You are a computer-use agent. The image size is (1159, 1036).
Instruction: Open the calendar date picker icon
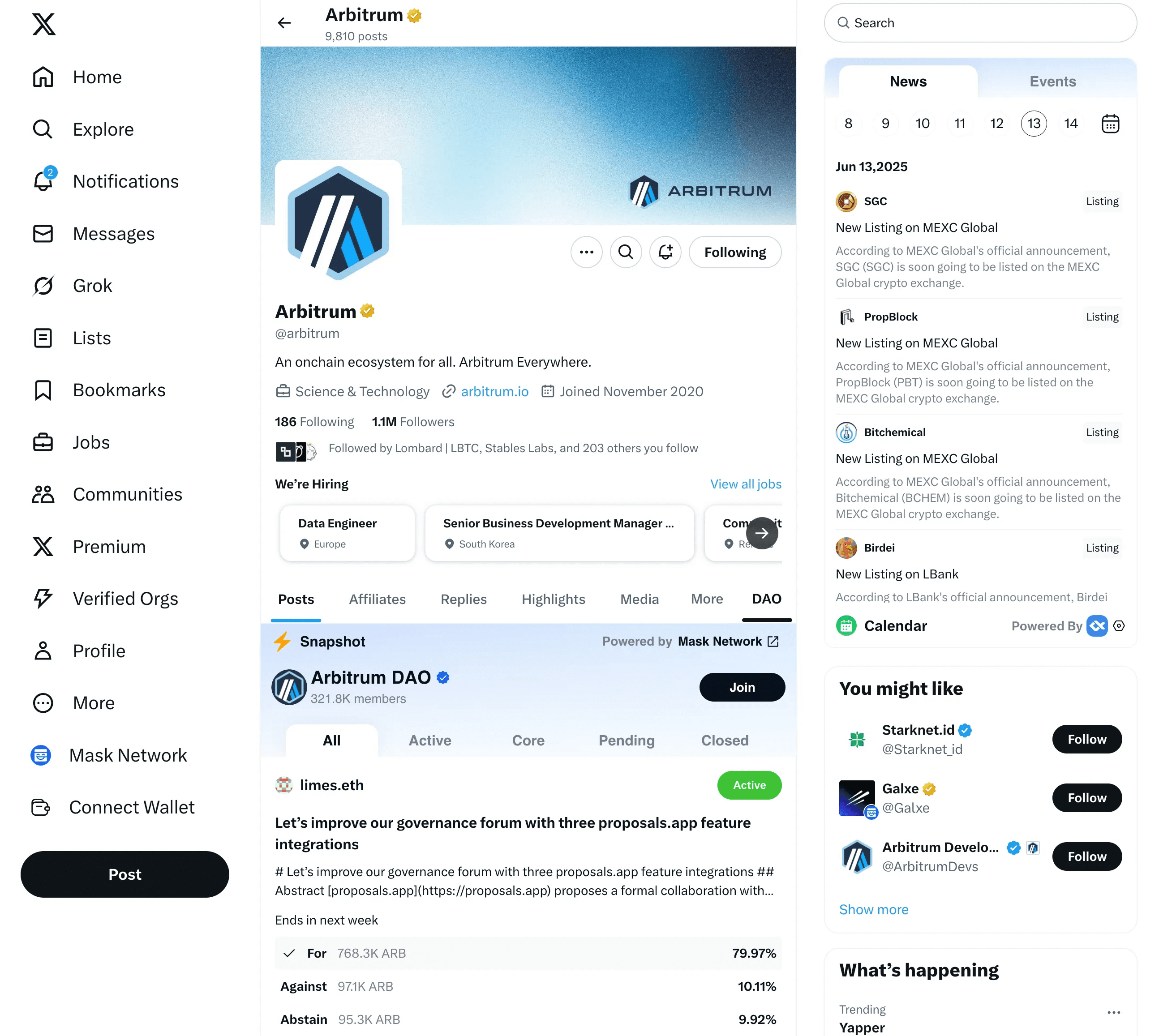point(1110,124)
